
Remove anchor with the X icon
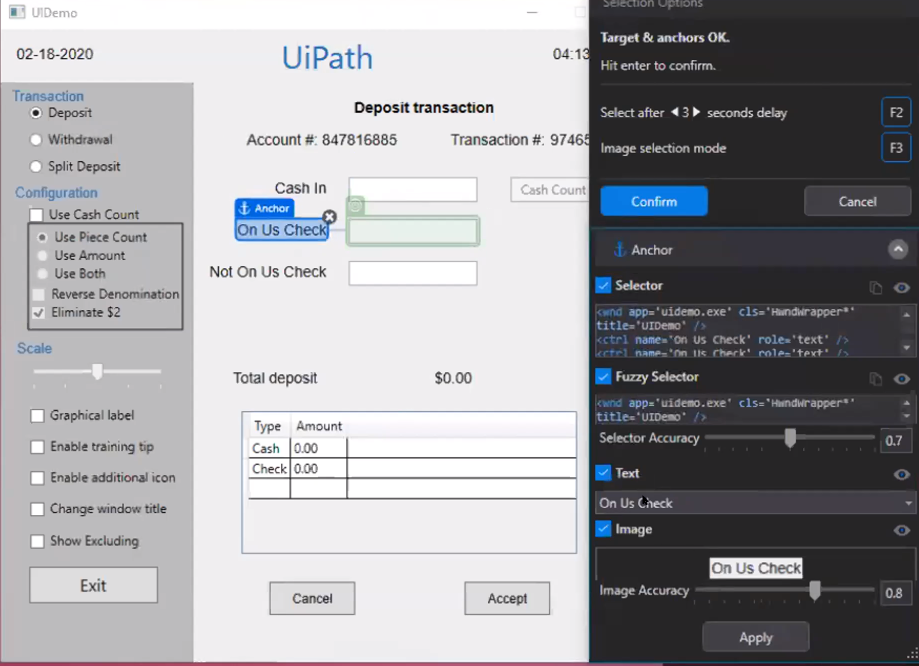(330, 217)
